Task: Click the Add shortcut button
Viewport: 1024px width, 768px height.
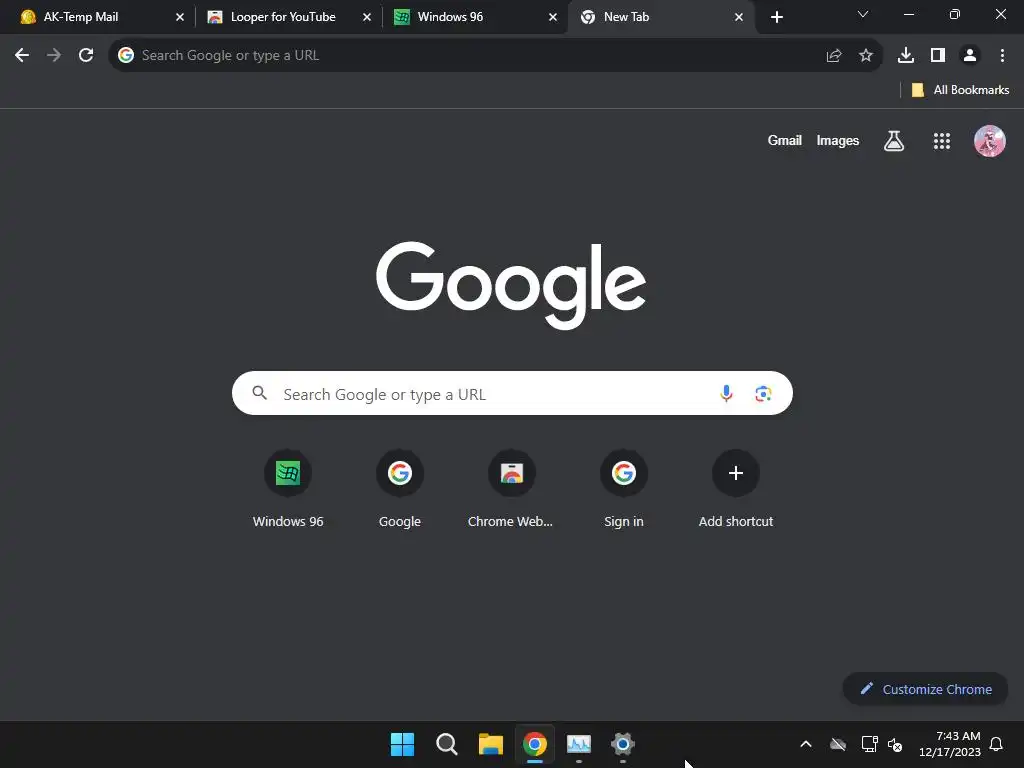Action: (735, 488)
